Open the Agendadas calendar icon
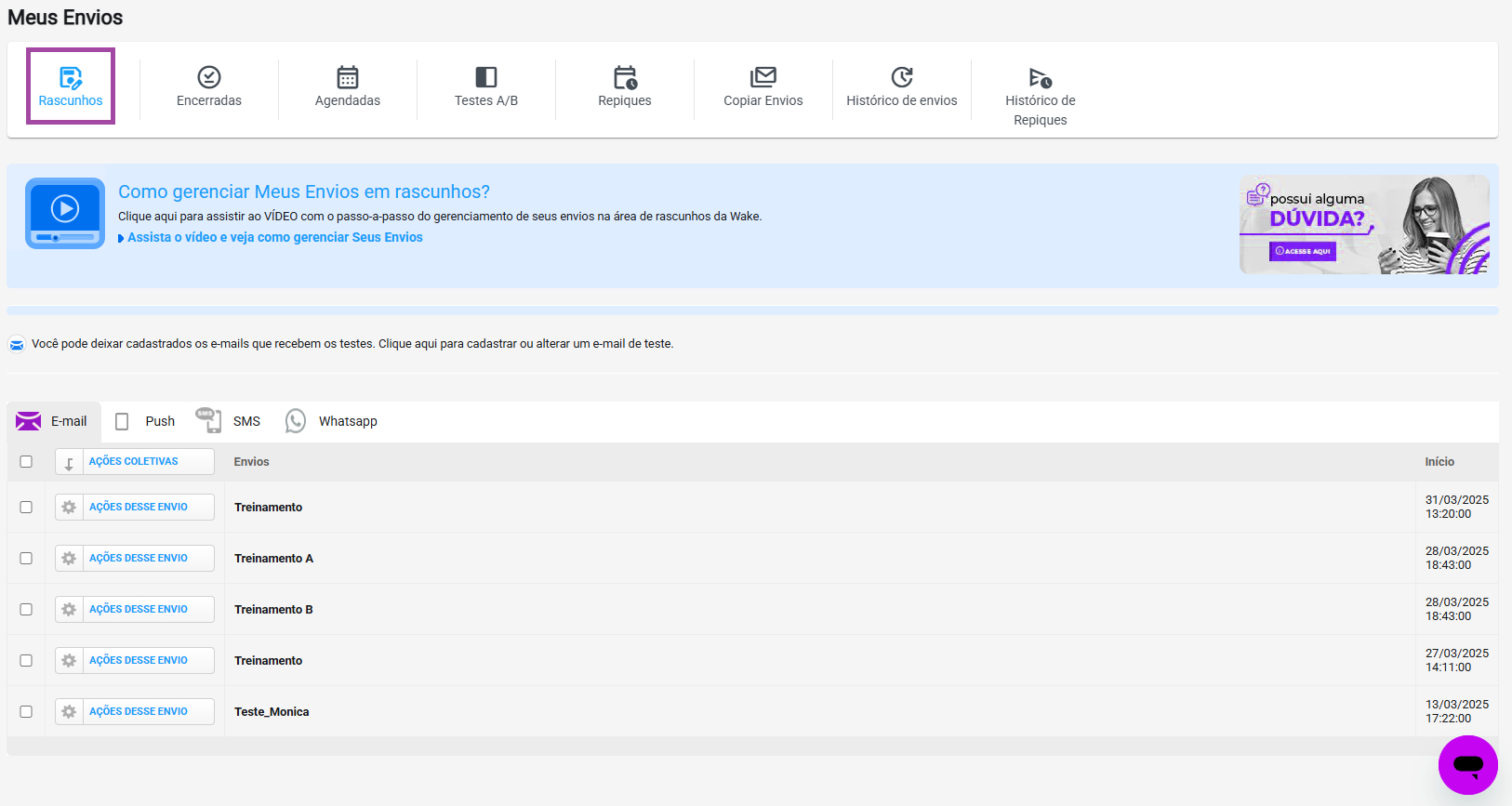 coord(348,77)
